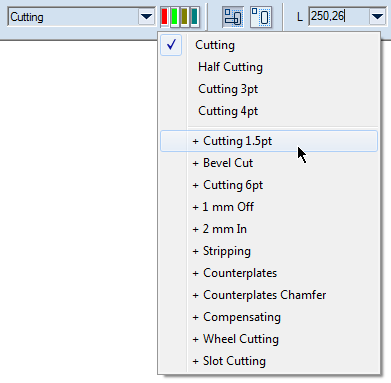The width and height of the screenshot is (391, 383).
Task: Select the highlighted Cutting 1.5pt entry
Action: coord(269,141)
